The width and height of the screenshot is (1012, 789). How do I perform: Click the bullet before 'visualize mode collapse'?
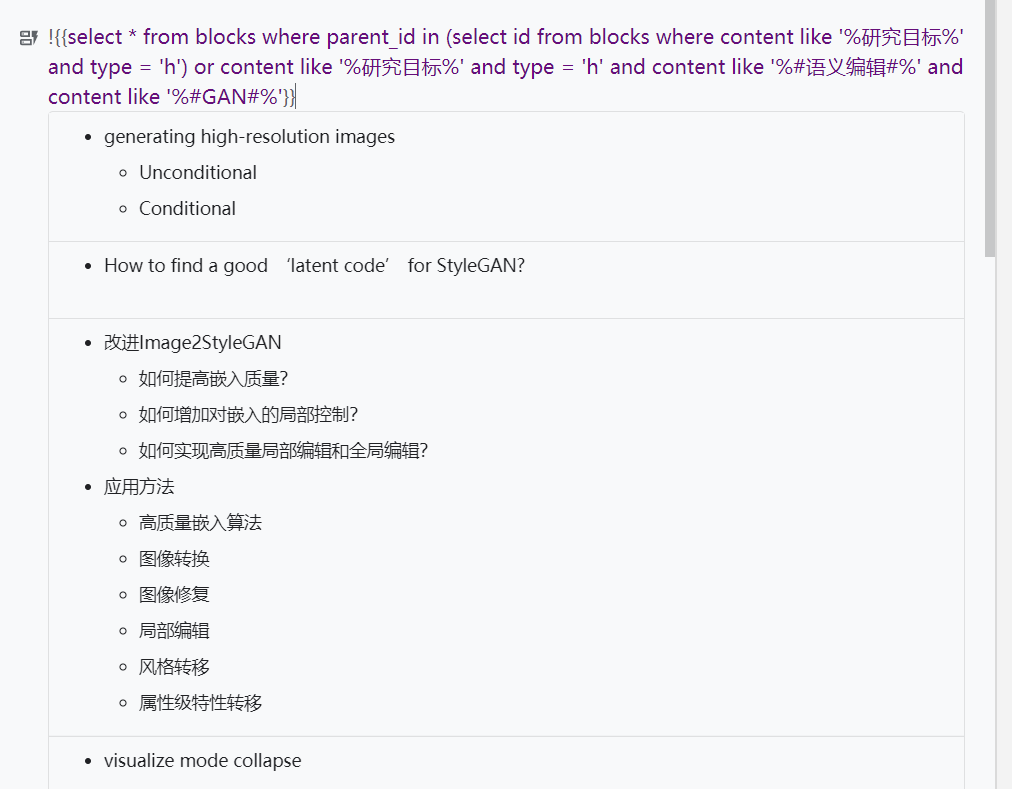click(x=89, y=761)
